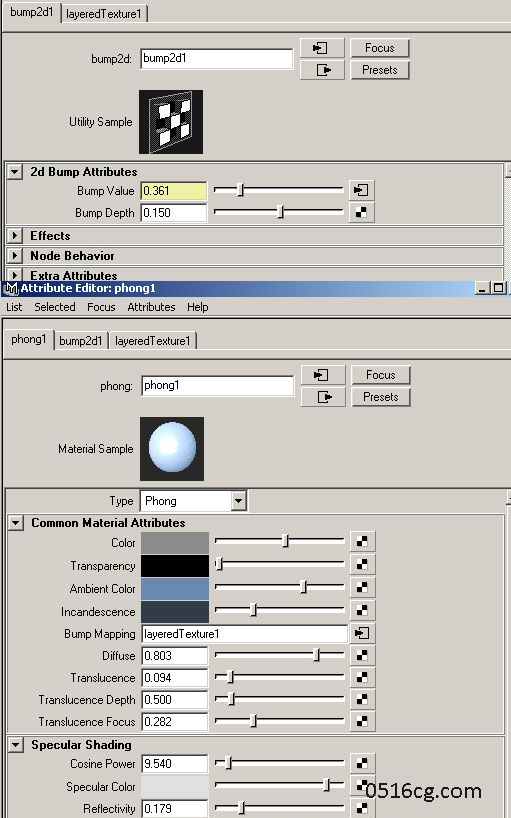Screen dimensions: 511x818
Task: Open the Attributes menu
Action: point(151,307)
